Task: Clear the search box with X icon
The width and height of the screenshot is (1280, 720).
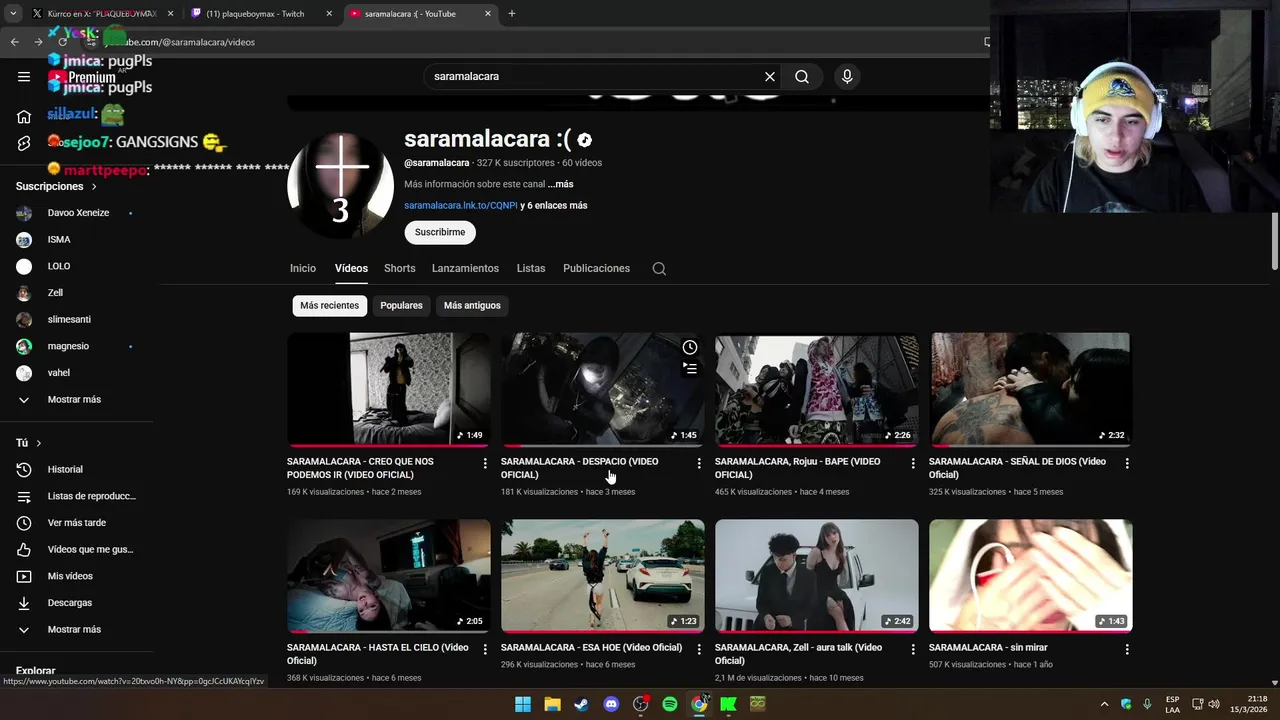Action: [770, 76]
